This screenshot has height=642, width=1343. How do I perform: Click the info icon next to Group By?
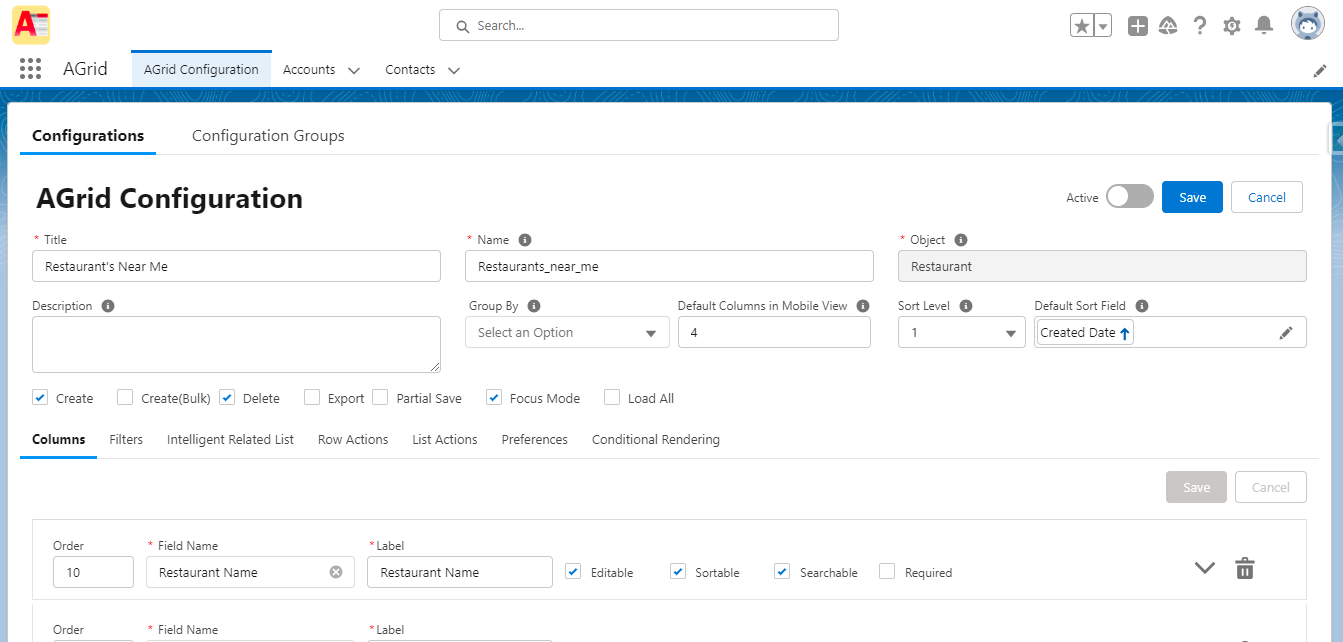pyautogui.click(x=534, y=306)
